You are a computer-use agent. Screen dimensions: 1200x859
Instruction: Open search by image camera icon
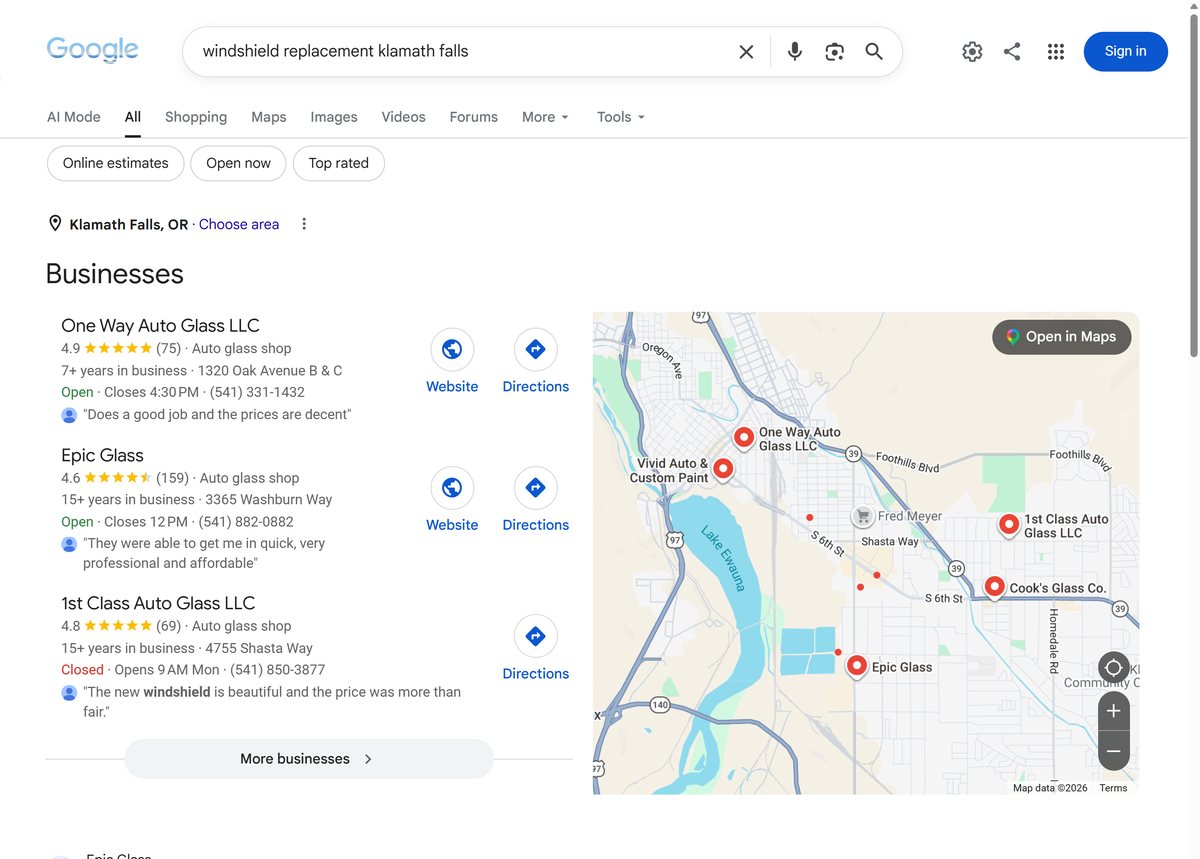click(x=835, y=51)
